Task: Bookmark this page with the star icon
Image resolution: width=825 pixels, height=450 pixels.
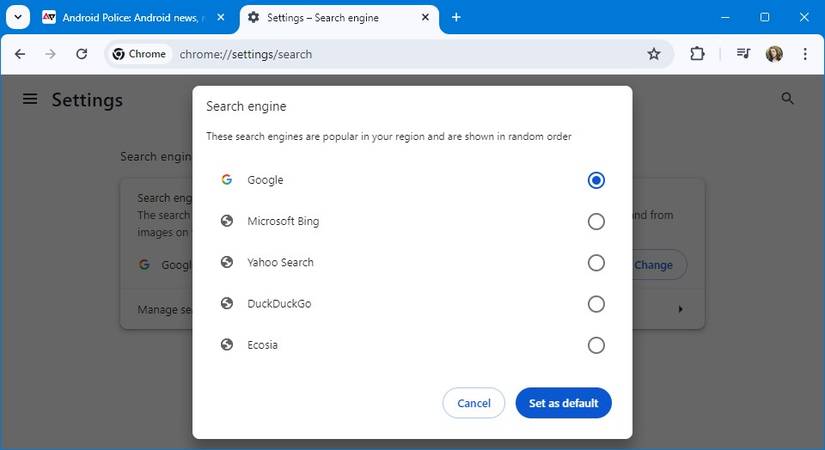Action: (654, 54)
